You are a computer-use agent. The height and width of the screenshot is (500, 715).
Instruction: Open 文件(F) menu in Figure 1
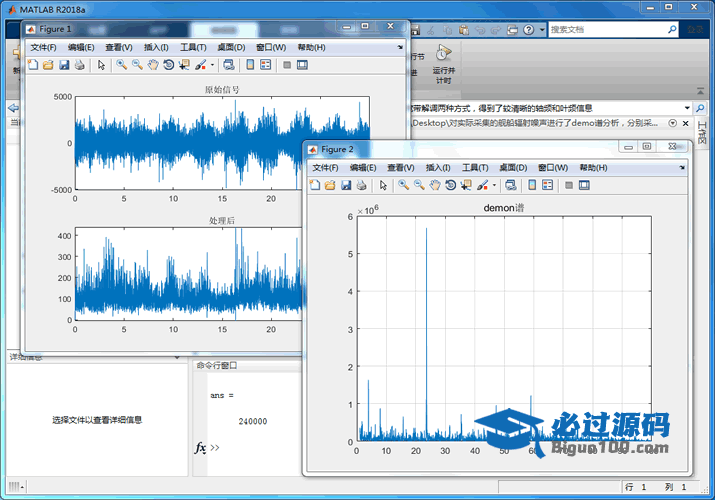point(43,47)
